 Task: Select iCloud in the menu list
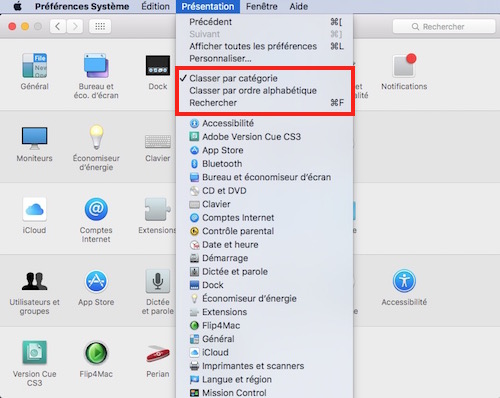(265, 353)
